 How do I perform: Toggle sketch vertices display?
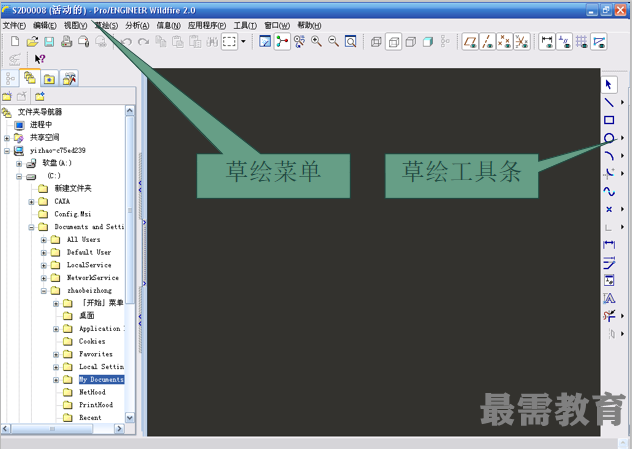[x=599, y=42]
